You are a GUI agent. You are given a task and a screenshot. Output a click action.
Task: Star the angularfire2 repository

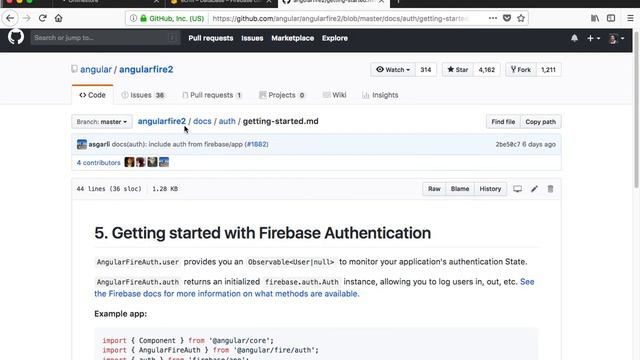(x=458, y=70)
